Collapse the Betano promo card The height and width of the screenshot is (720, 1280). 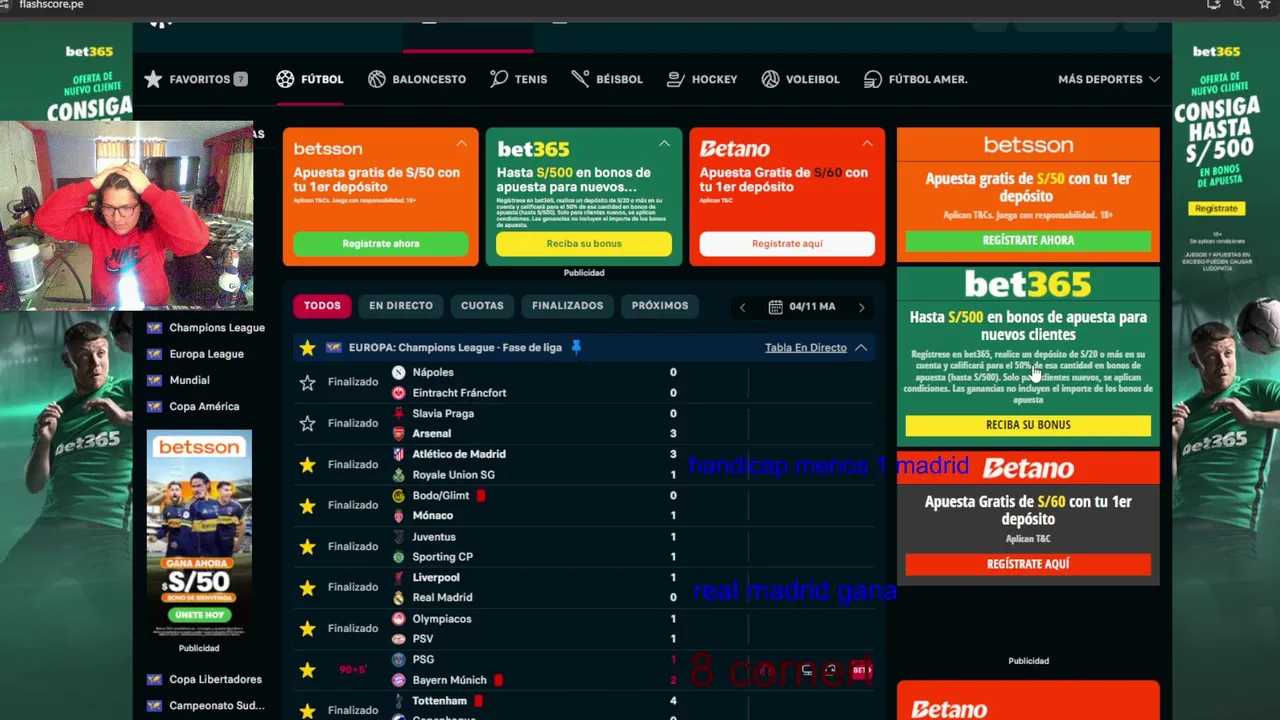click(867, 144)
